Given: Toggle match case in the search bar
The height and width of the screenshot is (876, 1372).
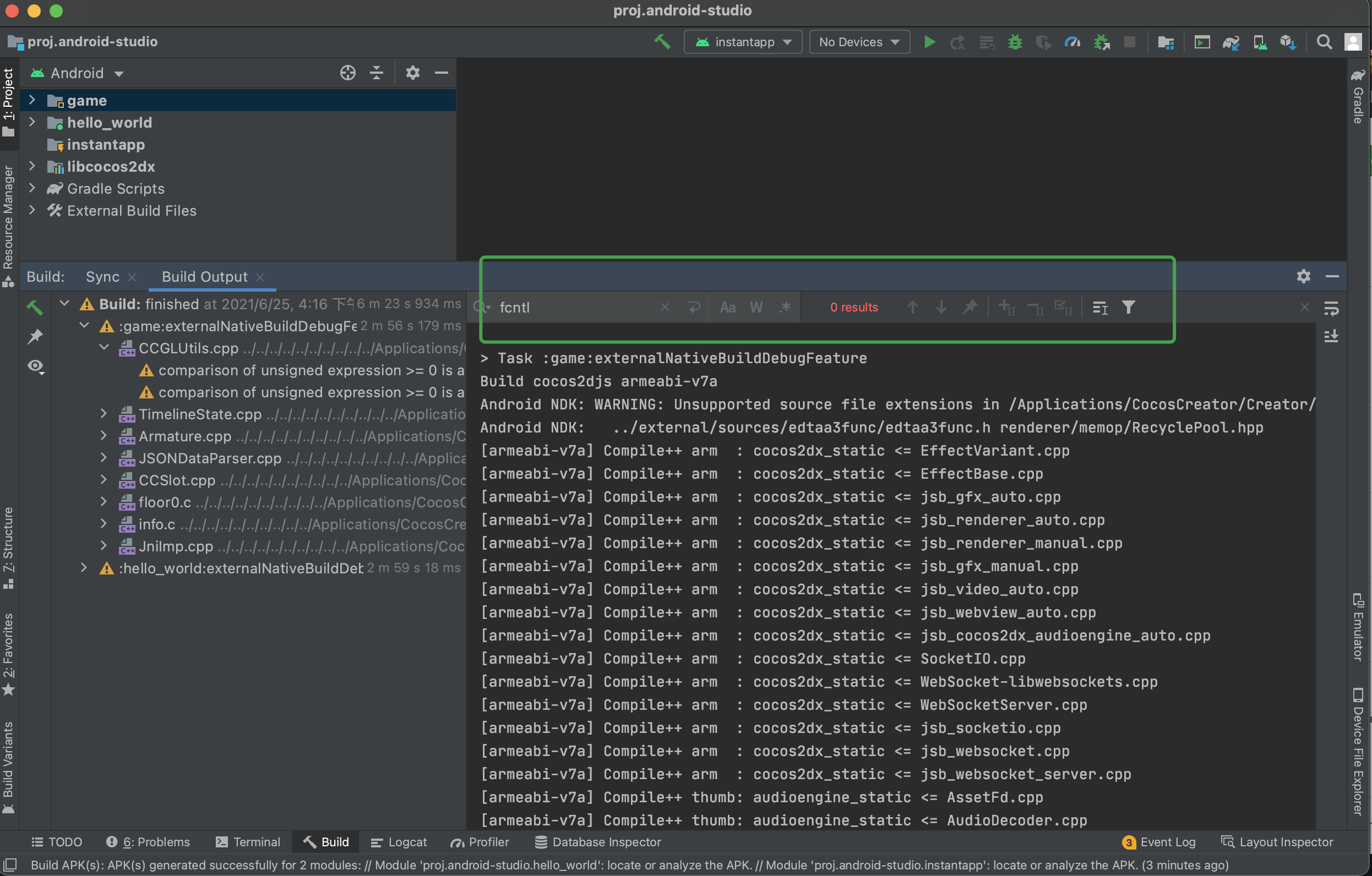Looking at the screenshot, I should pyautogui.click(x=728, y=307).
